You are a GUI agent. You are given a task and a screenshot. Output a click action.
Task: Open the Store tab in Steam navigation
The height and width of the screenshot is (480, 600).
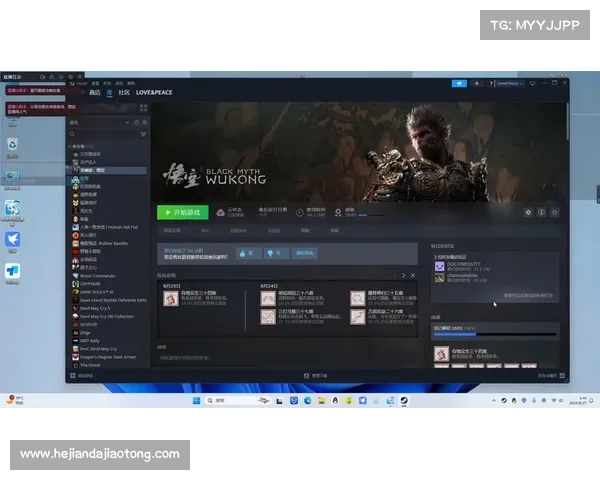(x=95, y=93)
